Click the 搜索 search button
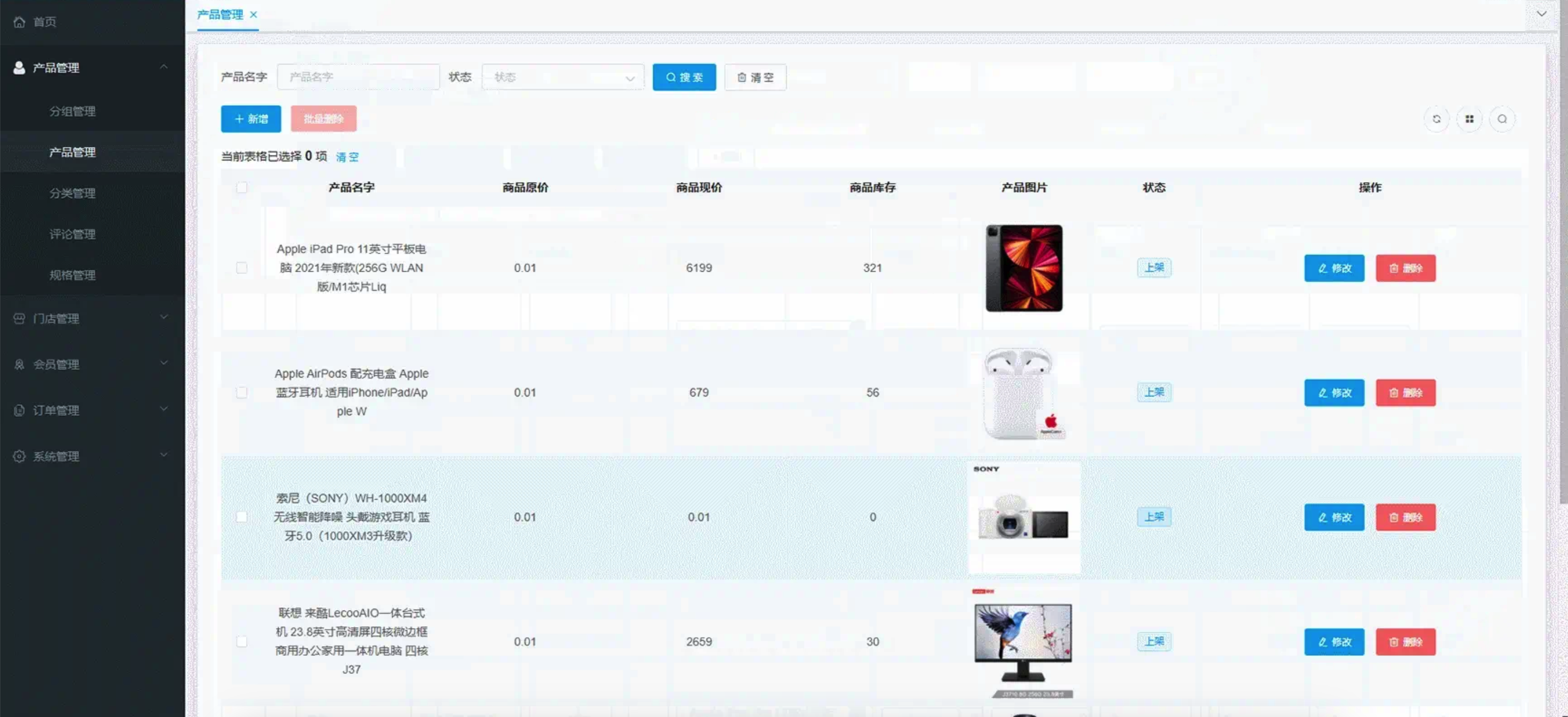This screenshot has width=1568, height=717. click(x=684, y=77)
